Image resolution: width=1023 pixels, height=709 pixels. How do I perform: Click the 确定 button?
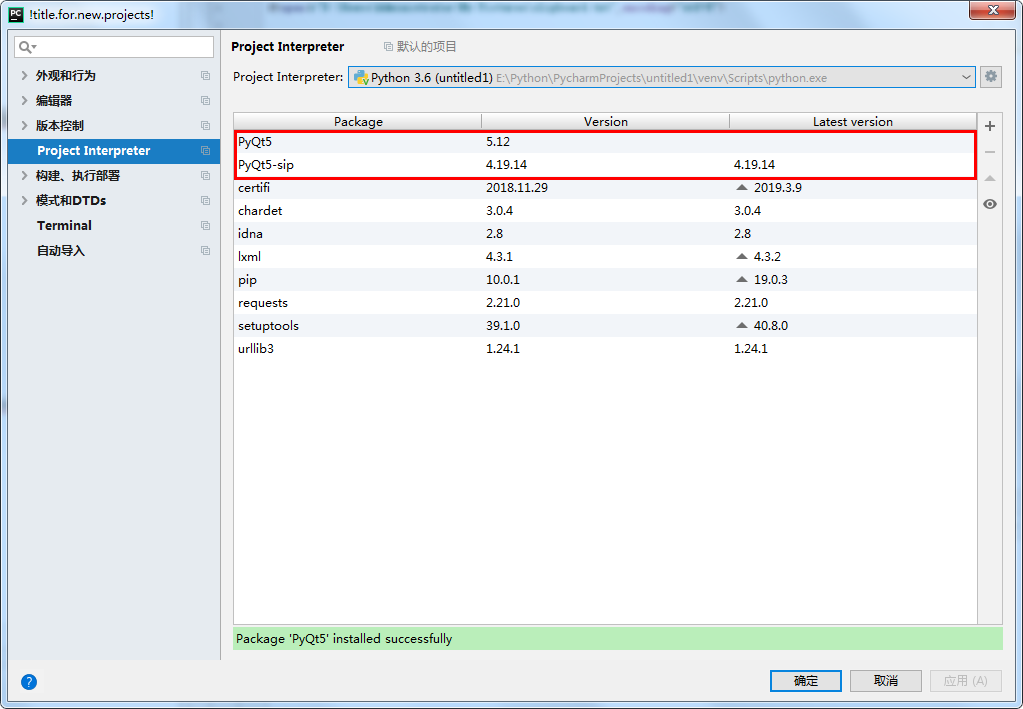[x=806, y=681]
